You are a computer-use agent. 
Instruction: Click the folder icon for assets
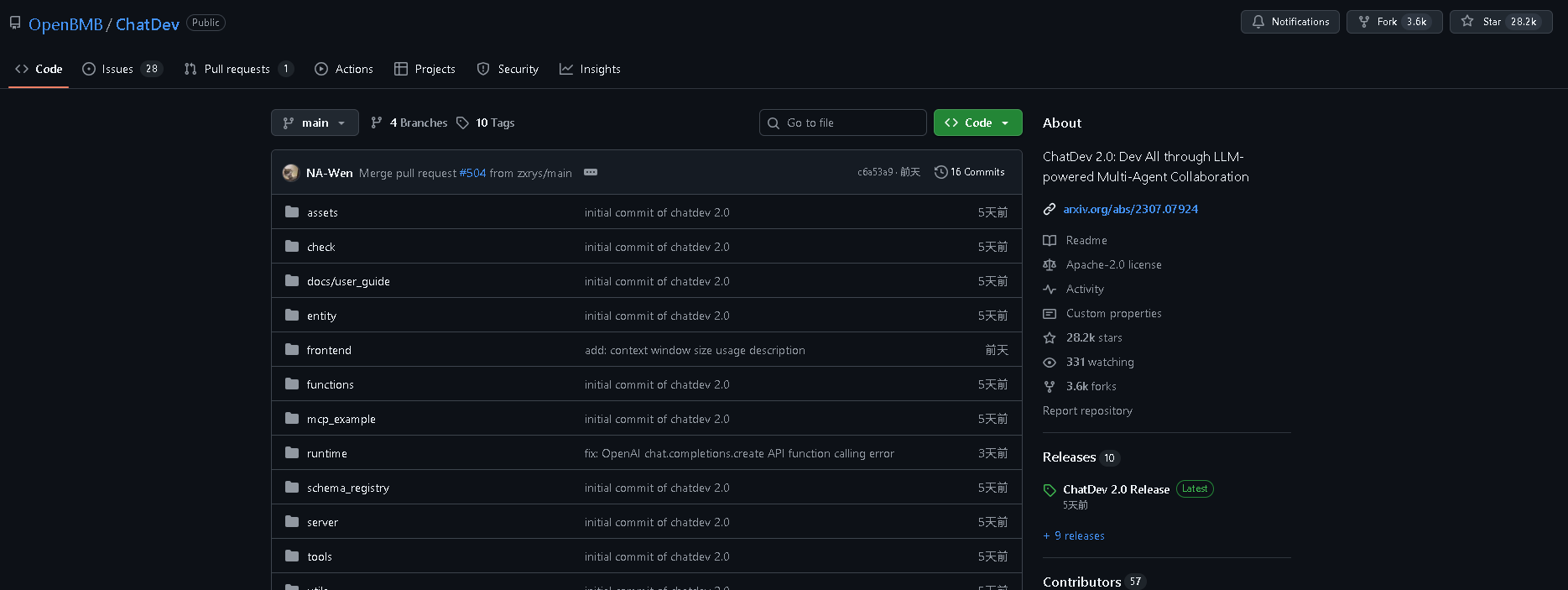[292, 211]
